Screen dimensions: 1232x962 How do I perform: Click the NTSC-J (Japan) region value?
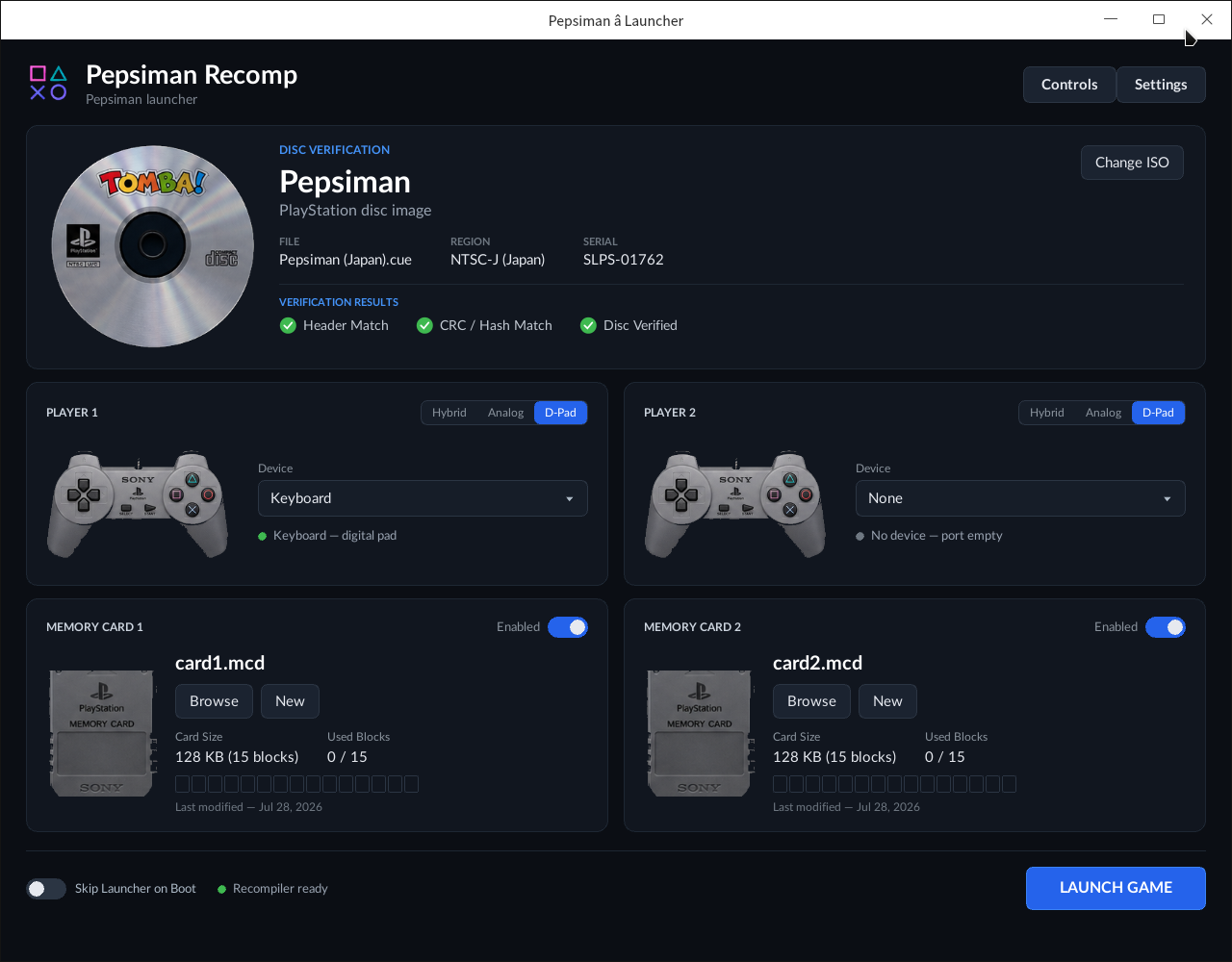[x=498, y=260]
